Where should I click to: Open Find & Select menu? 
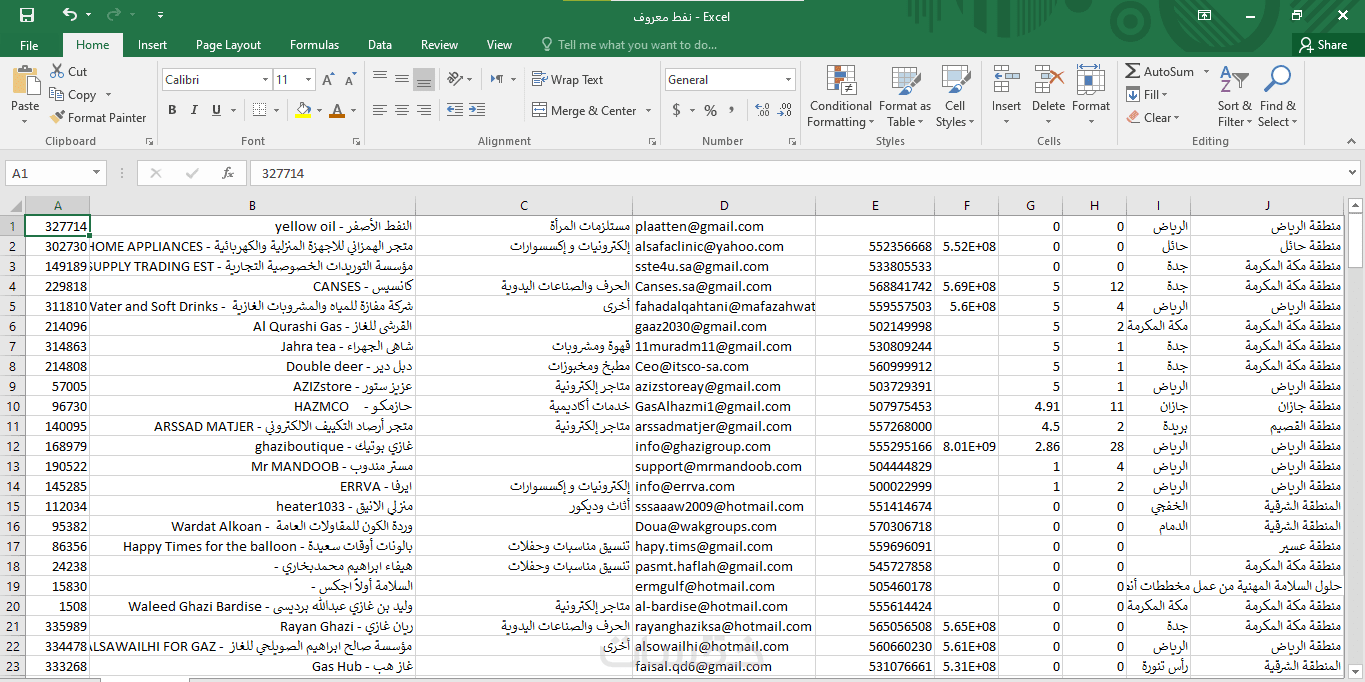pos(1277,97)
